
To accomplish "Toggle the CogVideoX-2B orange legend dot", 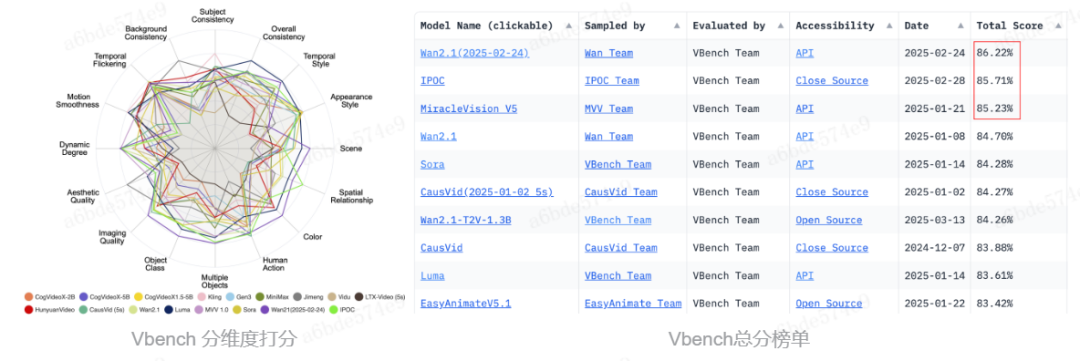I will click(x=29, y=297).
